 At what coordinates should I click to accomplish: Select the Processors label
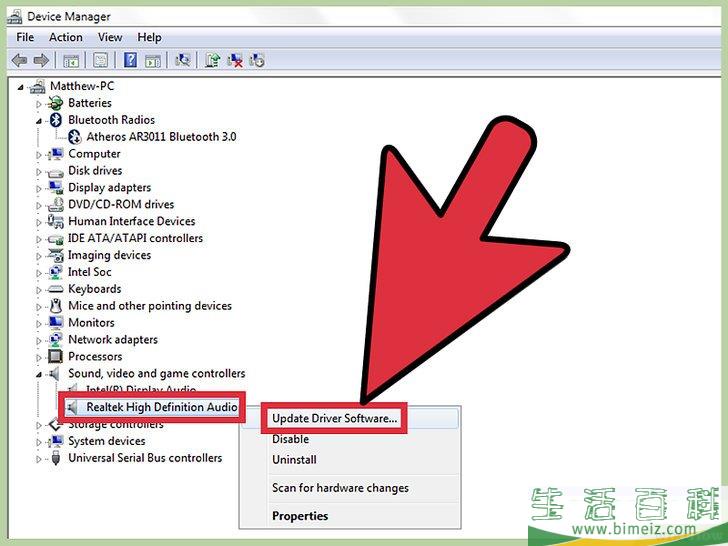tap(95, 357)
